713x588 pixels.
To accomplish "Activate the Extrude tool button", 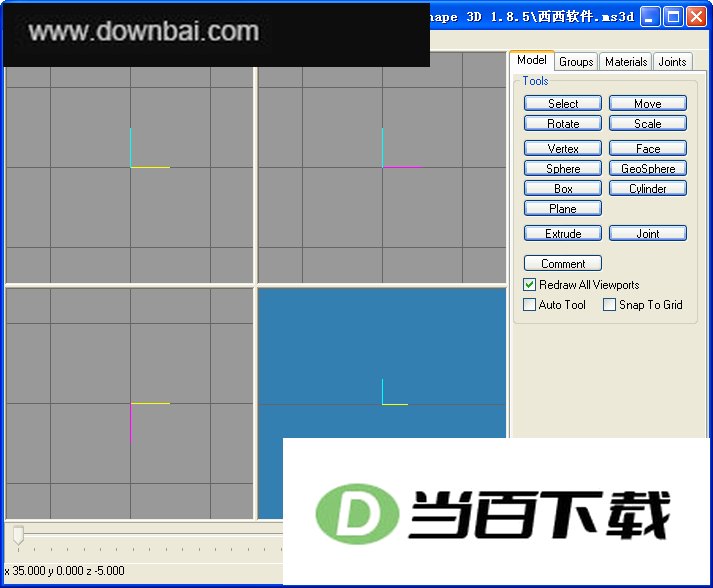I will pyautogui.click(x=563, y=233).
